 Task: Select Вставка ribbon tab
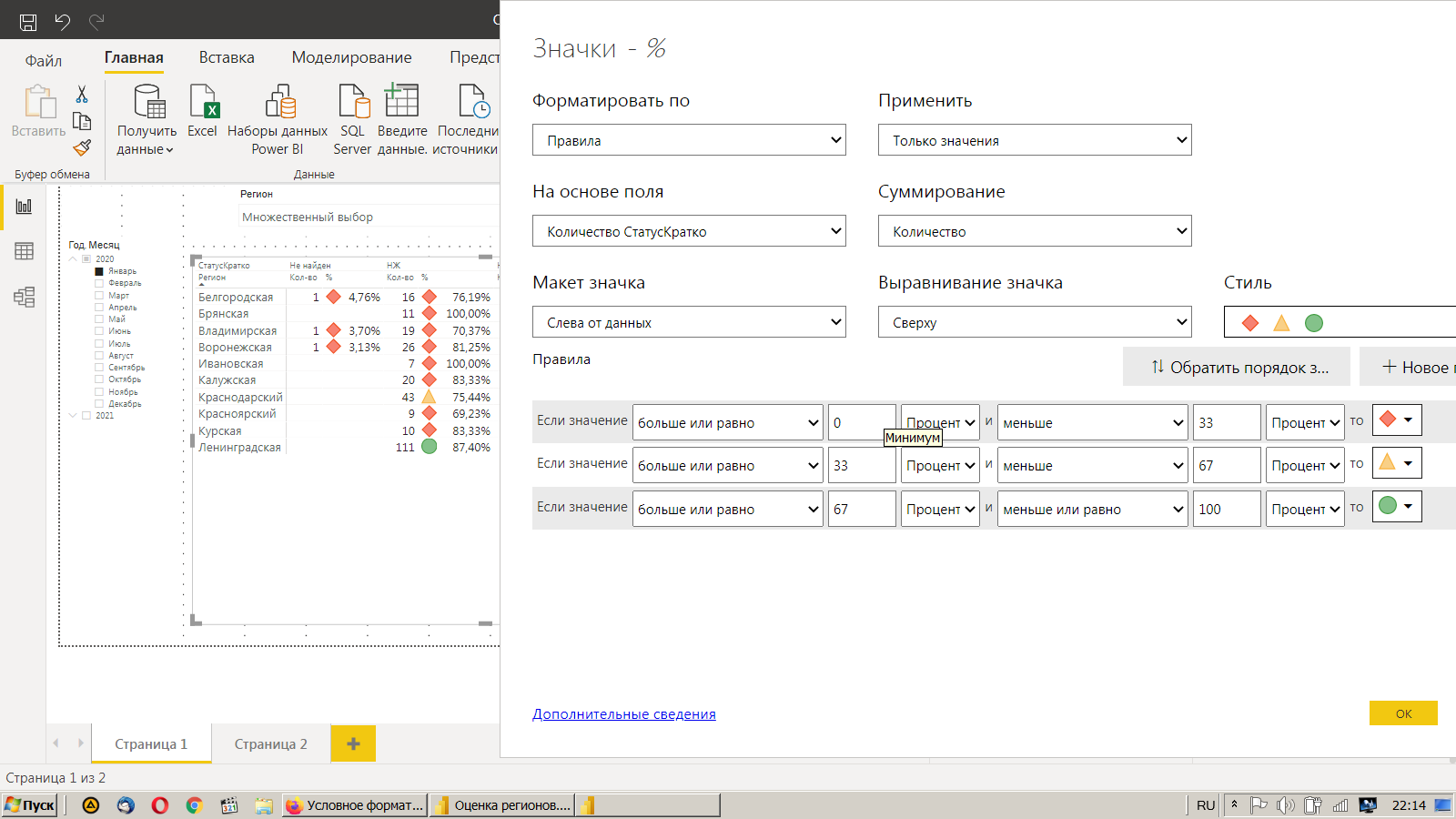pos(227,57)
